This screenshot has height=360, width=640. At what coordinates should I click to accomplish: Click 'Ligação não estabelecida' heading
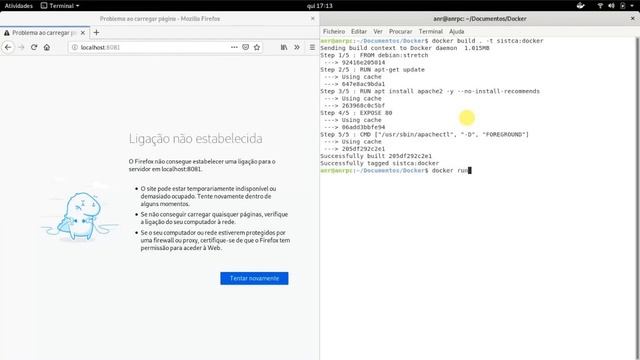pyautogui.click(x=196, y=139)
